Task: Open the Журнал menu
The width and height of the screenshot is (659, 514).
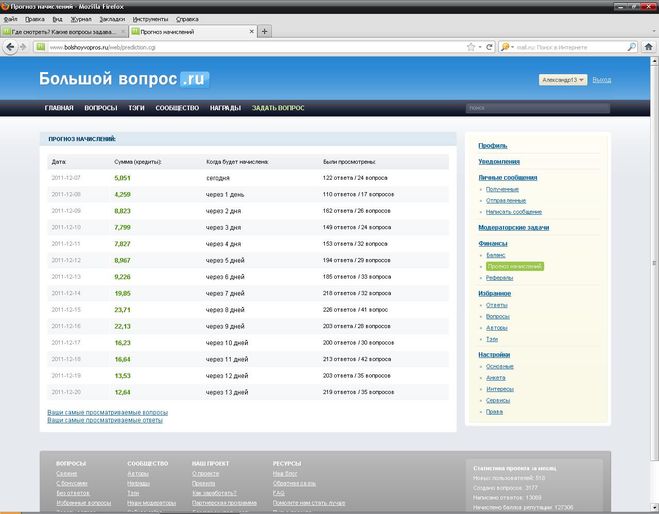Action: coord(81,19)
